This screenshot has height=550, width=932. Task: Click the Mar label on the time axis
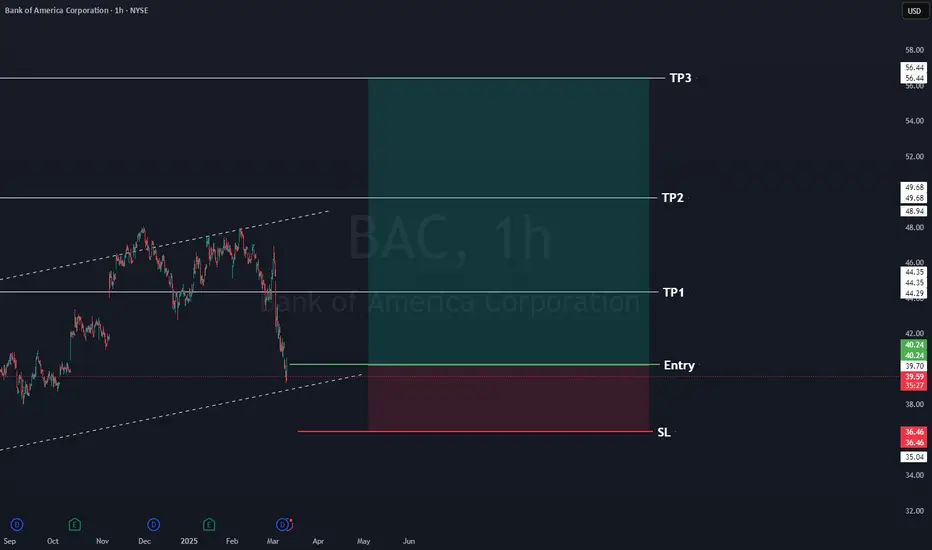point(273,541)
